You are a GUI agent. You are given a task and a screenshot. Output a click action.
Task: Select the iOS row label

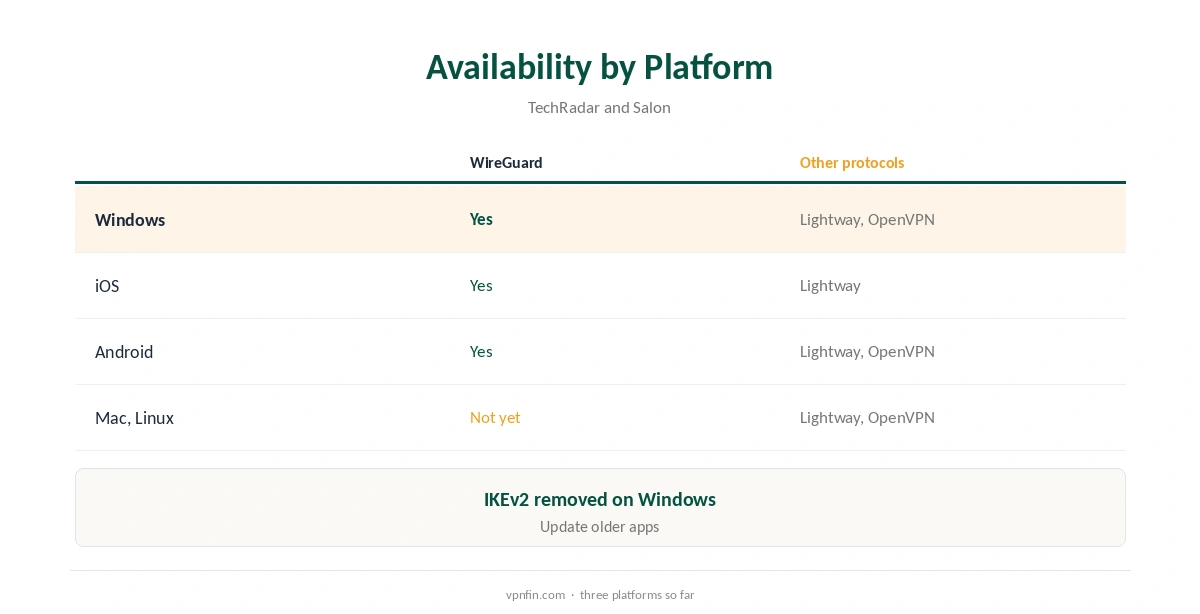(107, 285)
